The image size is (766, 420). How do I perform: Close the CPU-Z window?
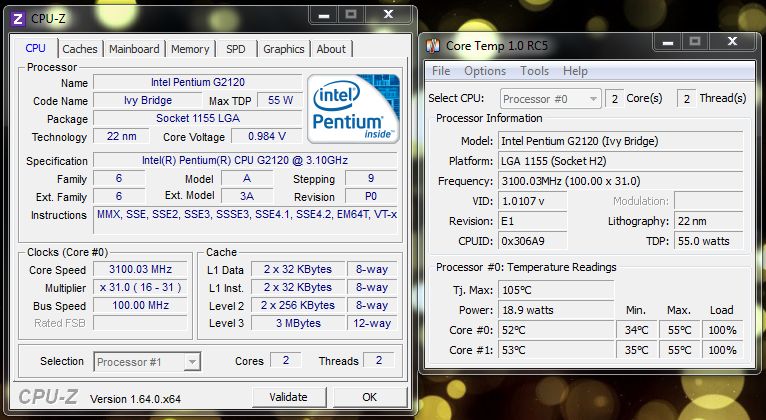pos(388,15)
